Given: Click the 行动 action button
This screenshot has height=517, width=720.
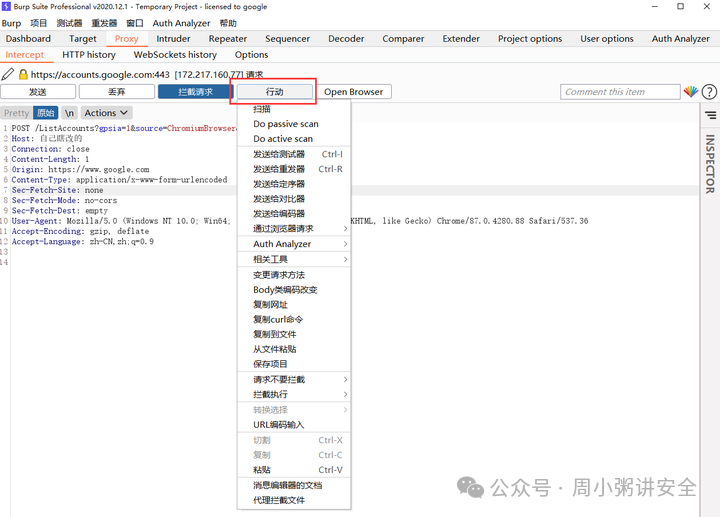Looking at the screenshot, I should (275, 92).
